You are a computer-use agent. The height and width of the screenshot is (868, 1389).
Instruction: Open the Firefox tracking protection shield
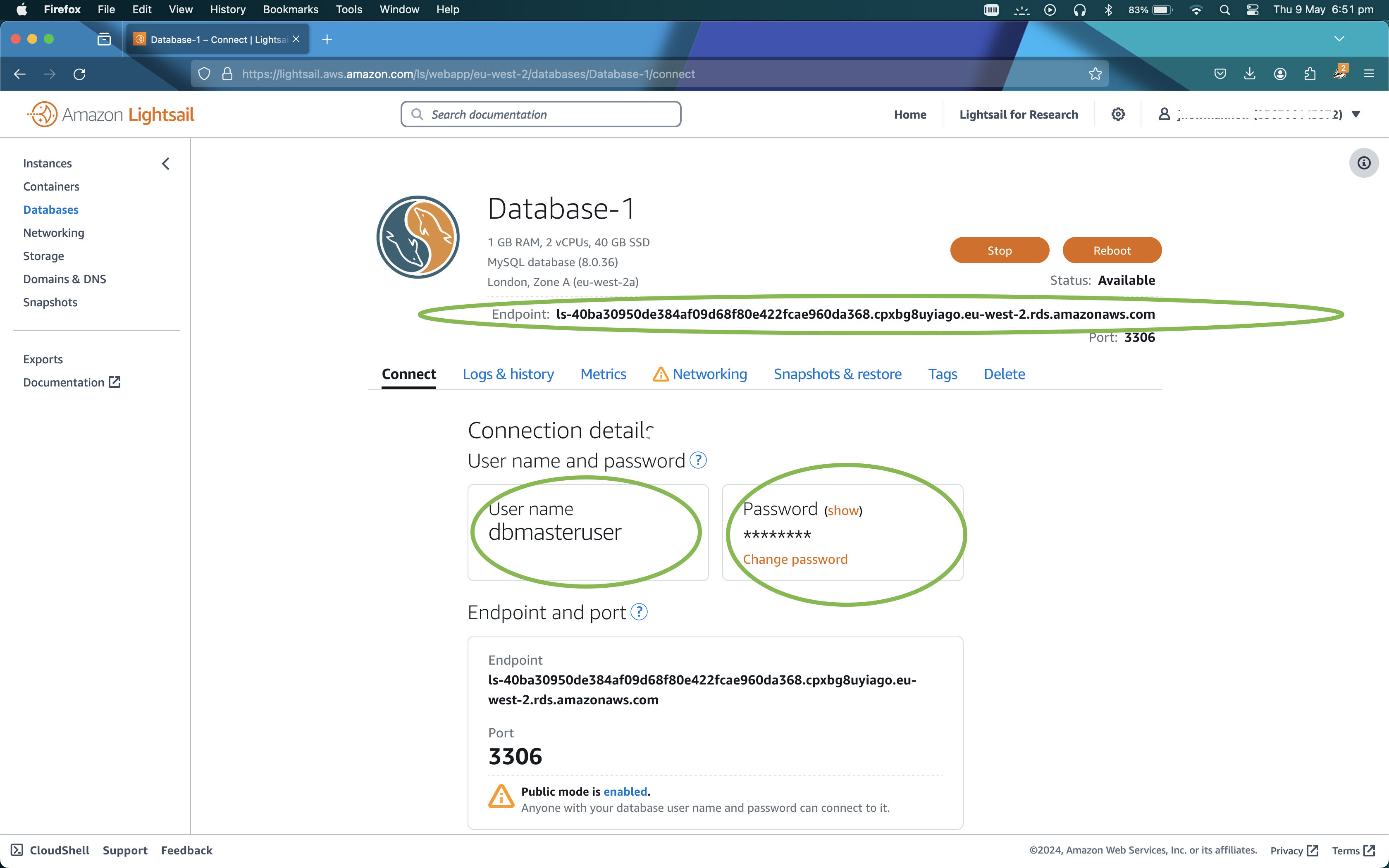[x=204, y=74]
